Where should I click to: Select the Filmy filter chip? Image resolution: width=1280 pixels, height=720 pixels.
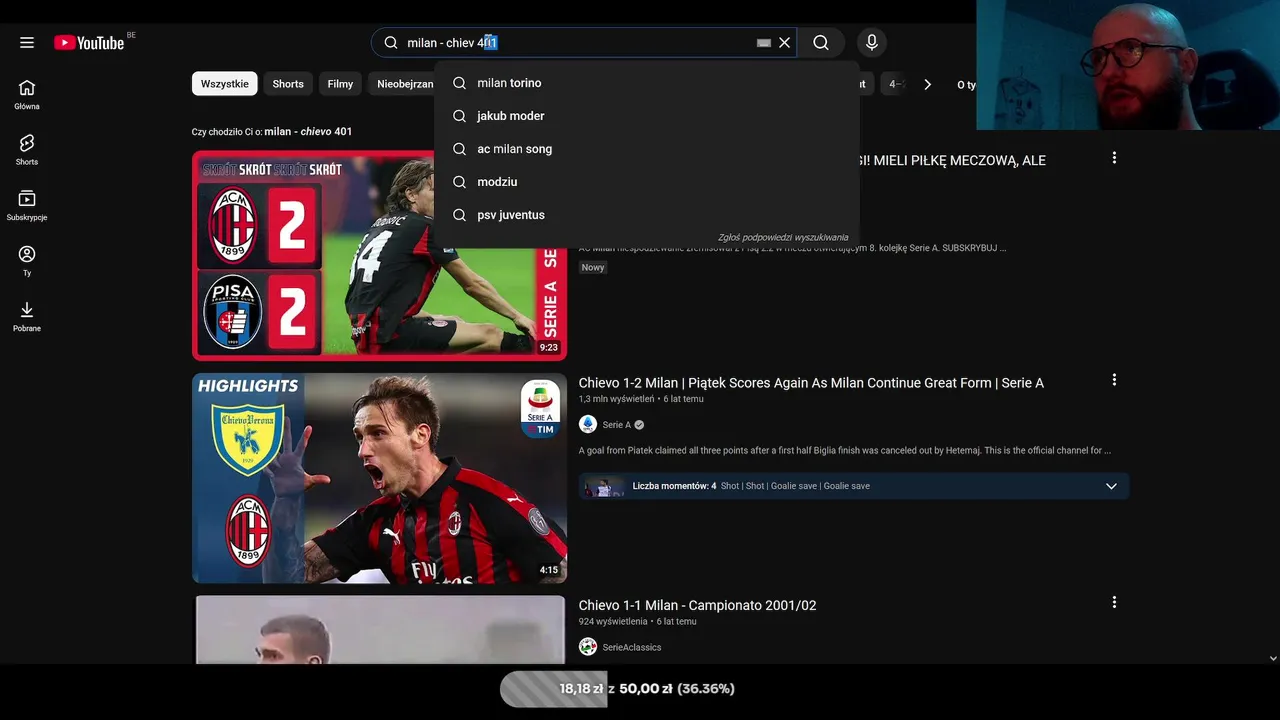pos(340,84)
